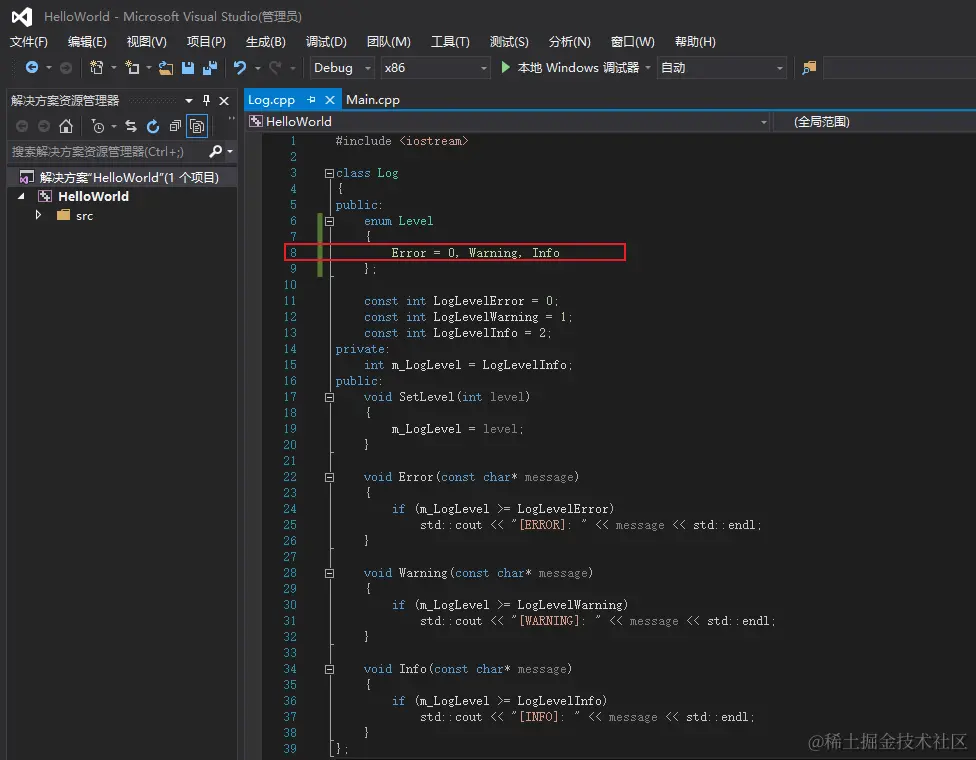Switch to the Main.cpp tab

(x=373, y=100)
